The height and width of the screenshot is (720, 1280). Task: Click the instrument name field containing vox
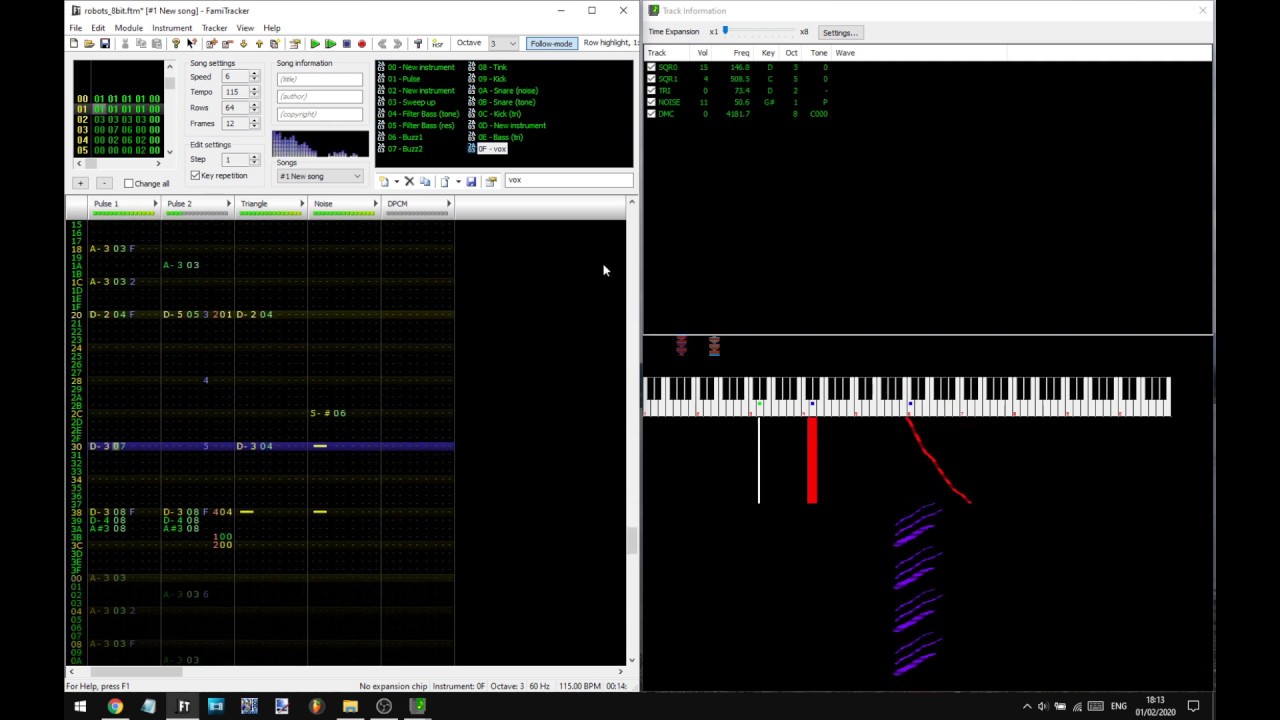568,180
